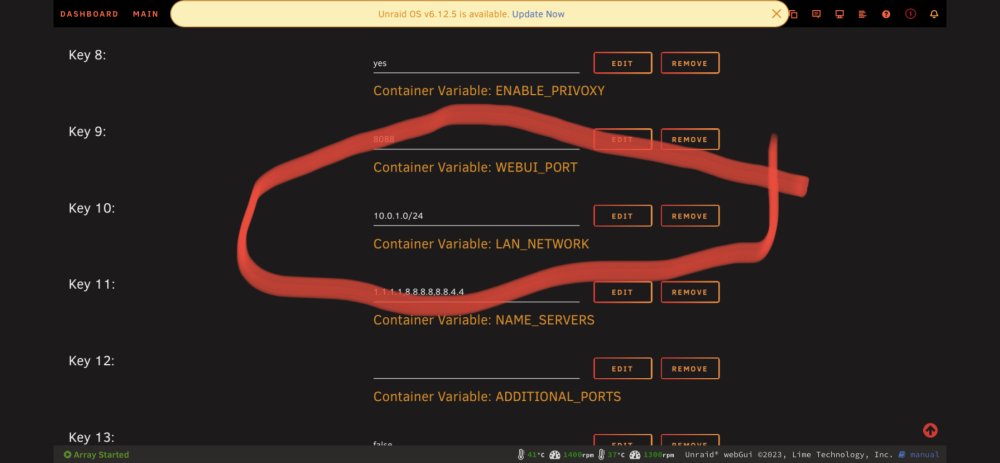The image size is (1000, 463).
Task: Edit the ADDITIONAL_PORTS variable
Action: [622, 369]
